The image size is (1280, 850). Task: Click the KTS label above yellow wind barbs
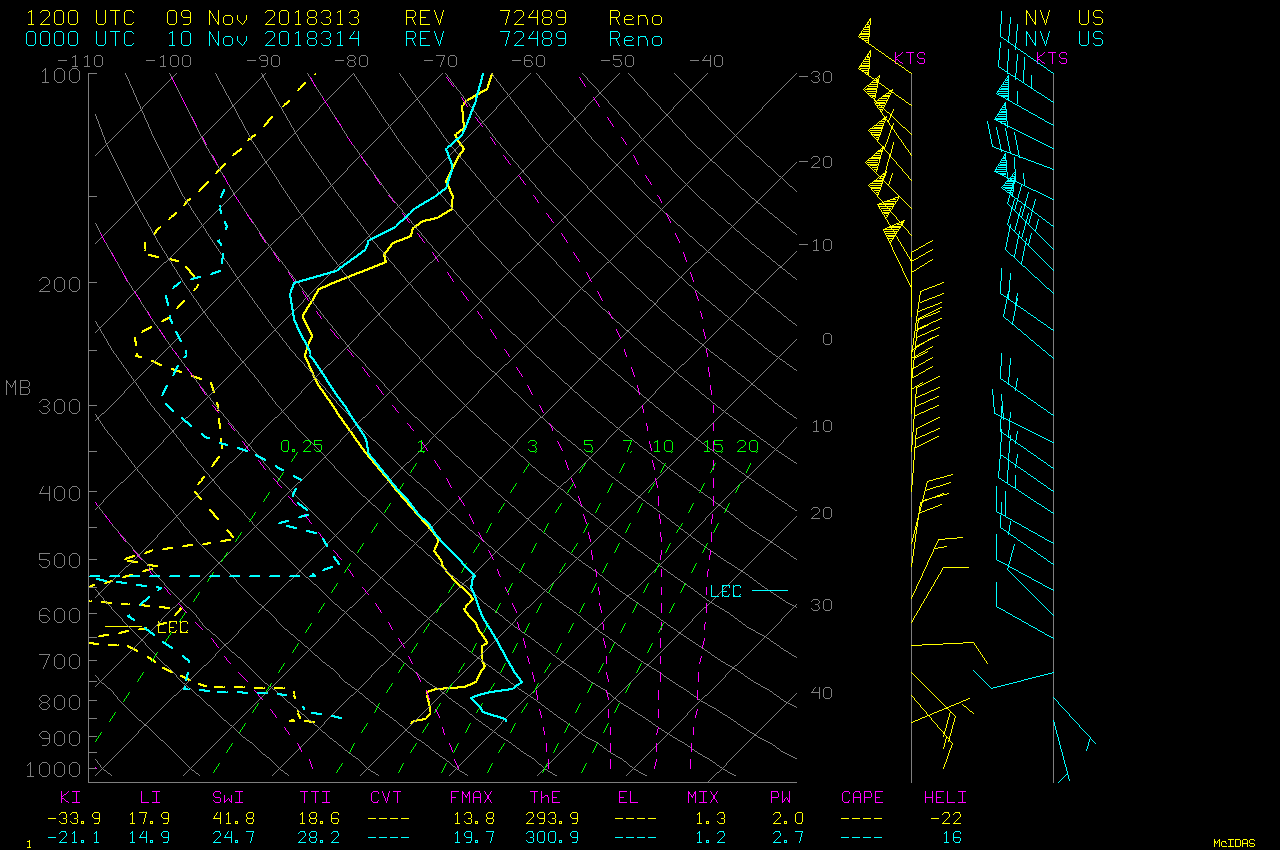[910, 58]
